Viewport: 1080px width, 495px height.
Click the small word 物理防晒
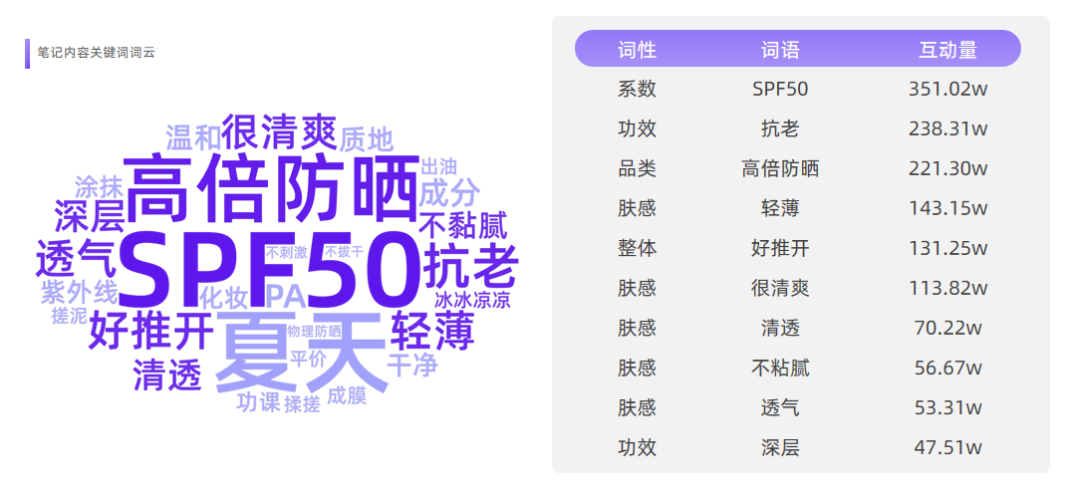314,331
